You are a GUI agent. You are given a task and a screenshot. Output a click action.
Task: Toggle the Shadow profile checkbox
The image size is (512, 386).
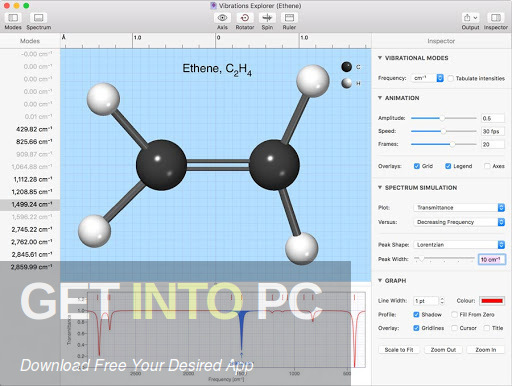tap(416, 314)
